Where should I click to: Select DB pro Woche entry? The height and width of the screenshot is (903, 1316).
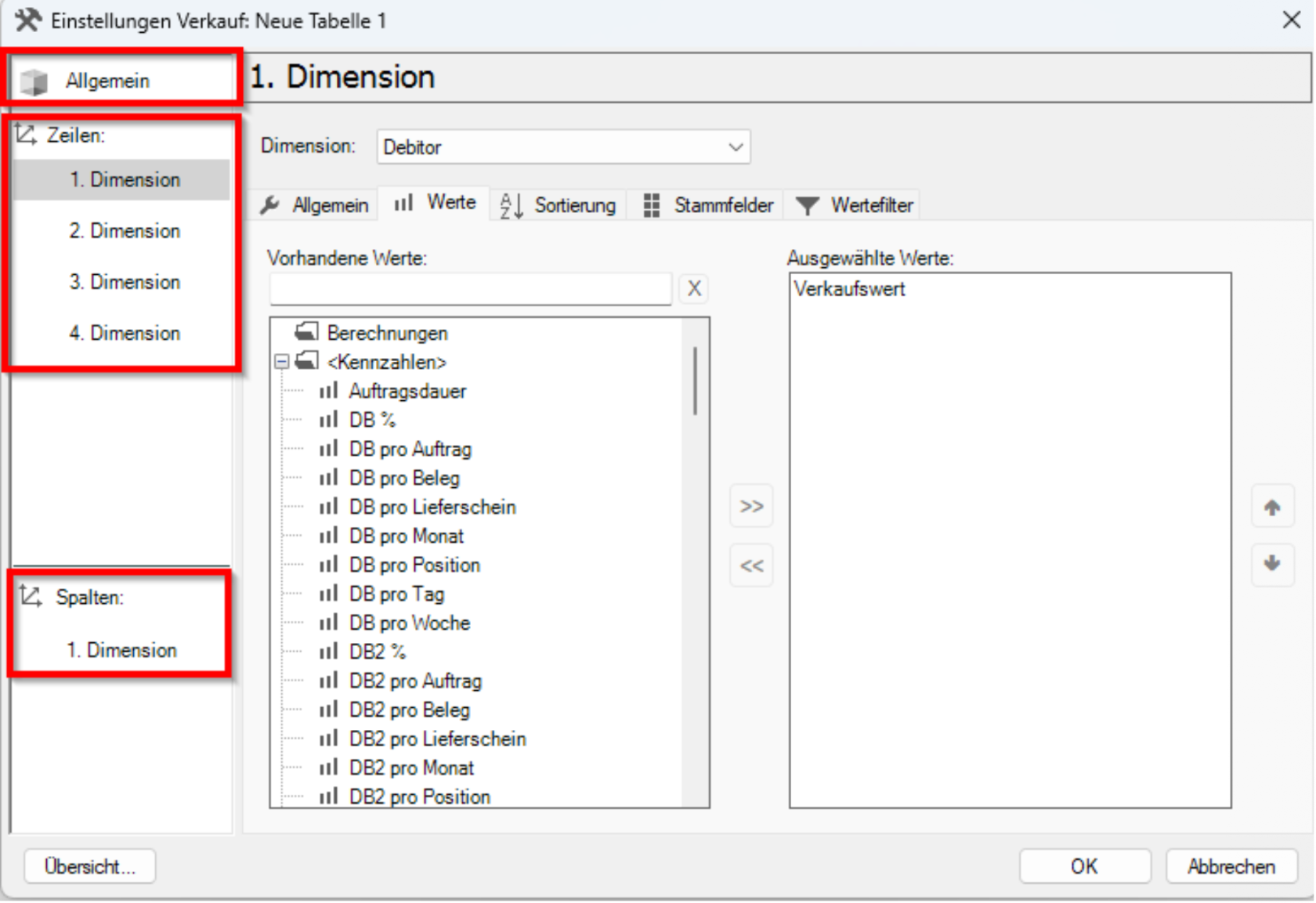pos(410,623)
